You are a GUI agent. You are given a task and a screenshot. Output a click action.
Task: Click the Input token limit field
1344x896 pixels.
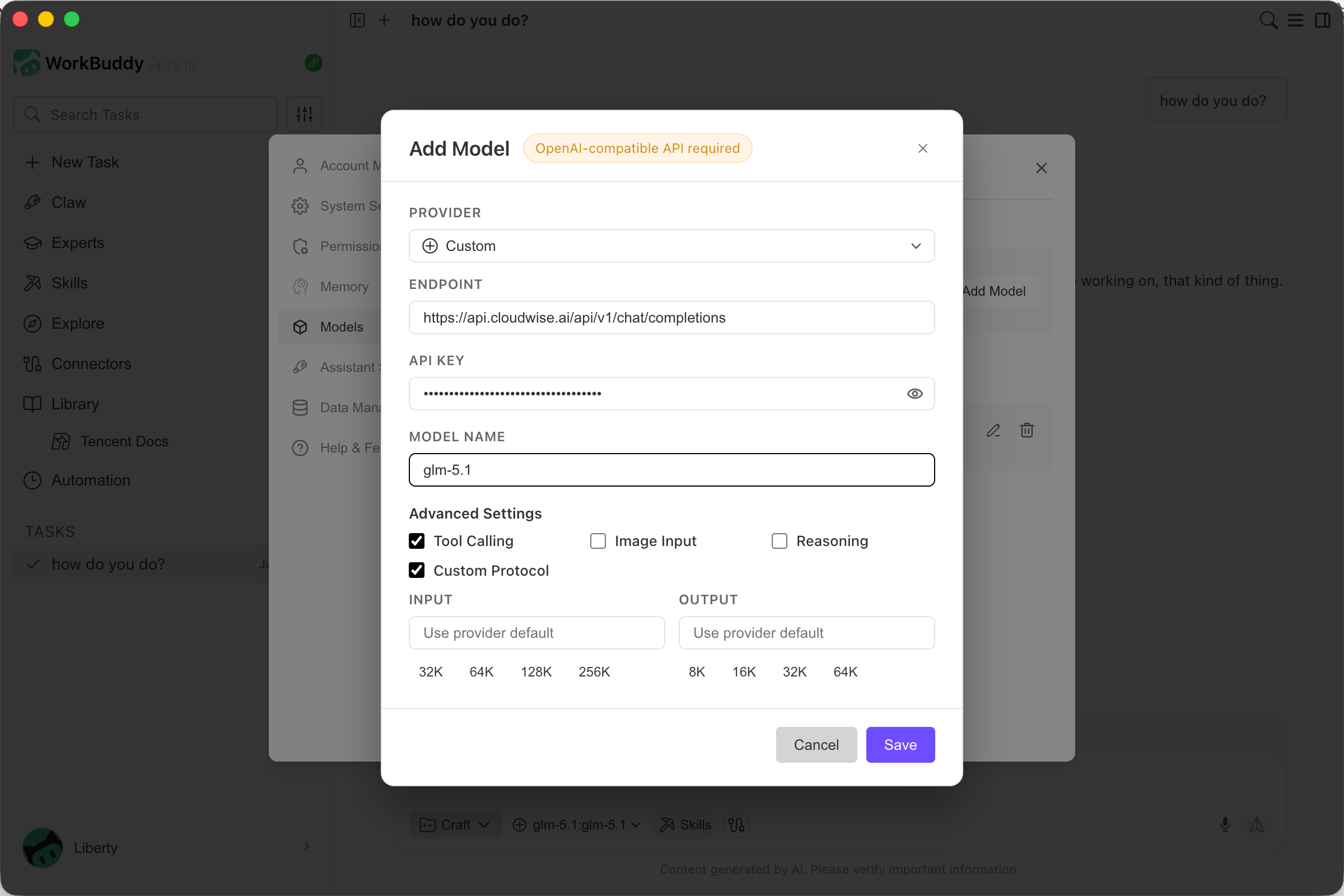click(x=536, y=633)
